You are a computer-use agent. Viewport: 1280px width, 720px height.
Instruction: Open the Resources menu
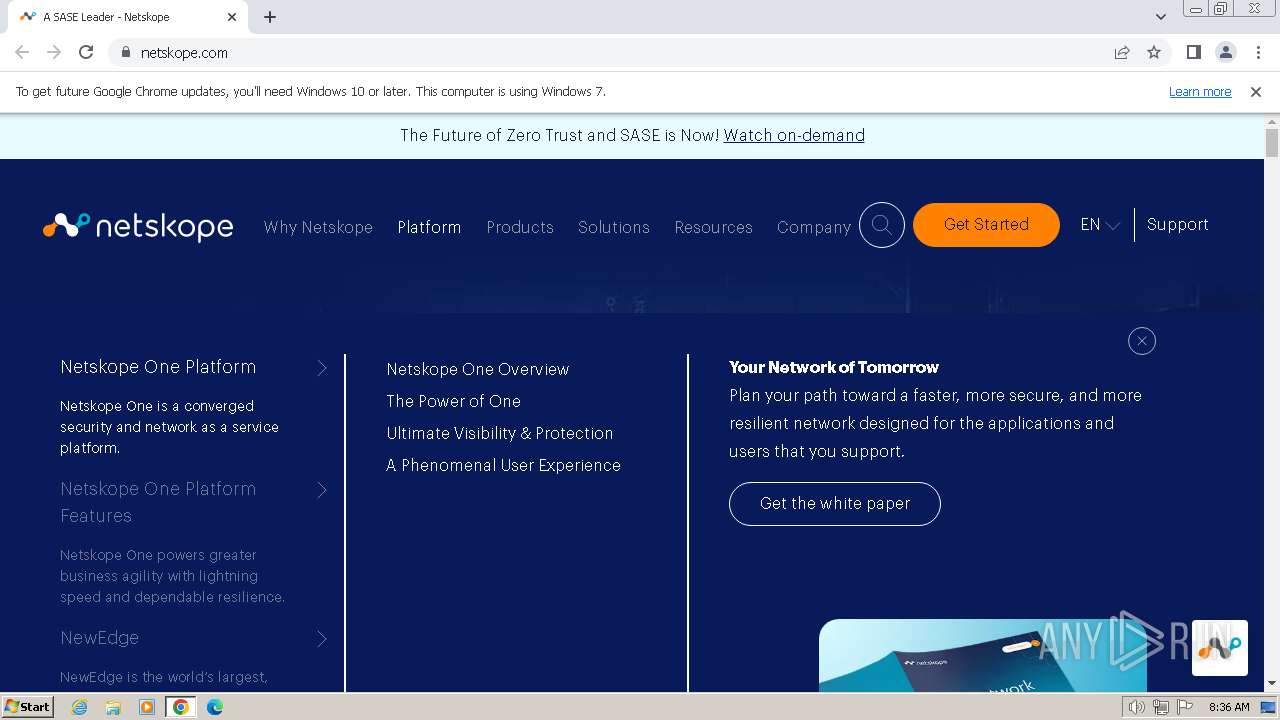pos(713,227)
